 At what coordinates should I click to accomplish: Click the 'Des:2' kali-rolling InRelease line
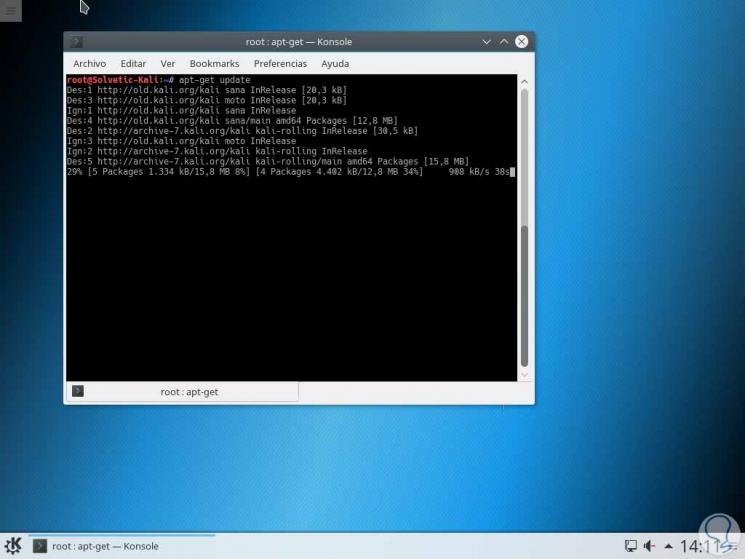(242, 131)
